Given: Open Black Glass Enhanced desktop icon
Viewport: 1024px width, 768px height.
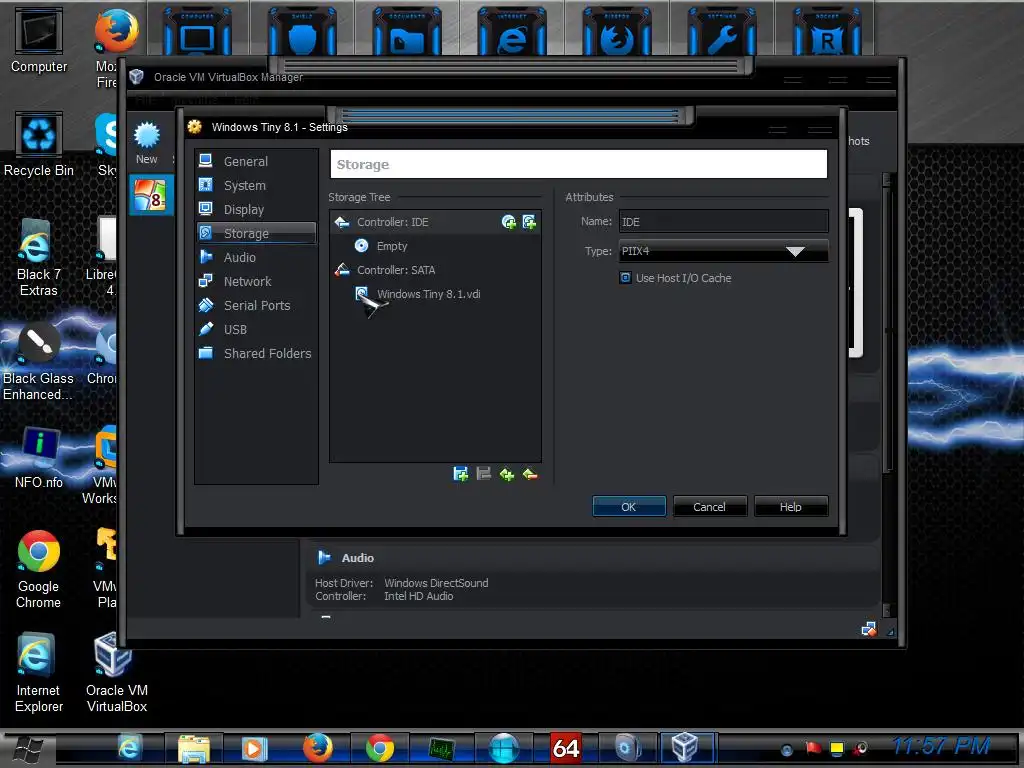Looking at the screenshot, I should pyautogui.click(x=39, y=361).
